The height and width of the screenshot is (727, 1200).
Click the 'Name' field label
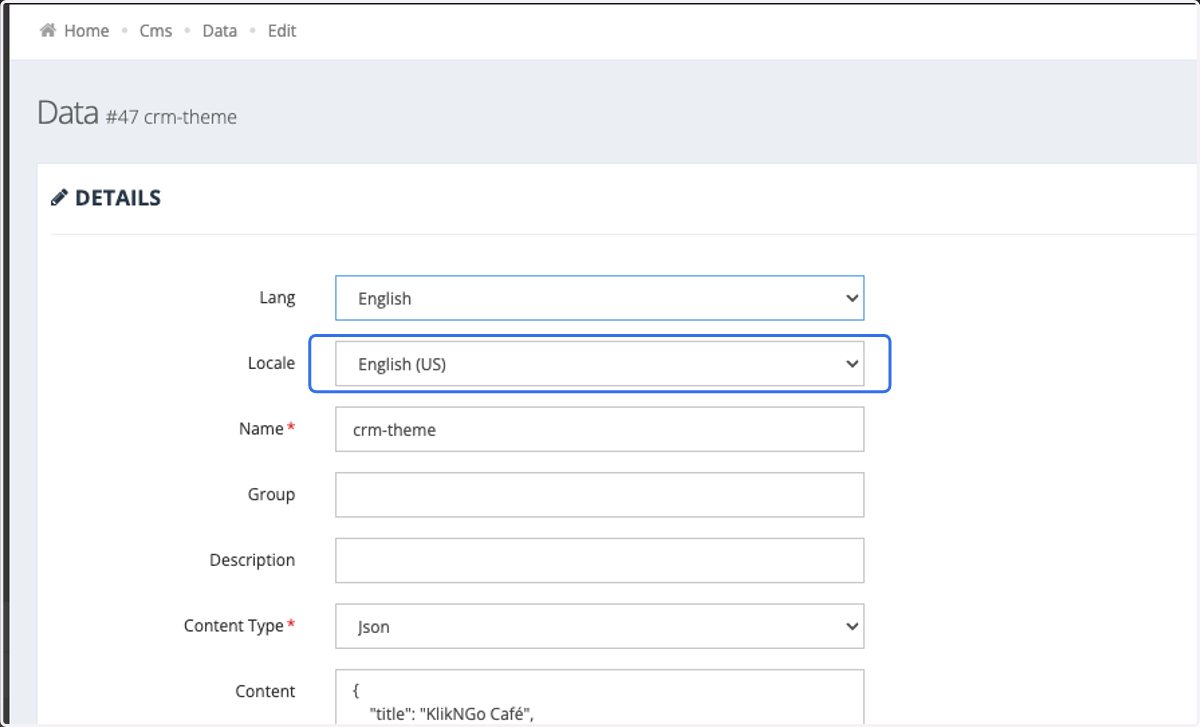tap(261, 429)
